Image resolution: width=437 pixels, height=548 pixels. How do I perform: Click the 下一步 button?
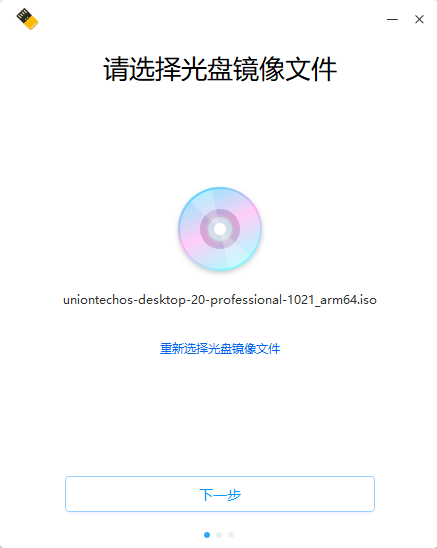(220, 494)
